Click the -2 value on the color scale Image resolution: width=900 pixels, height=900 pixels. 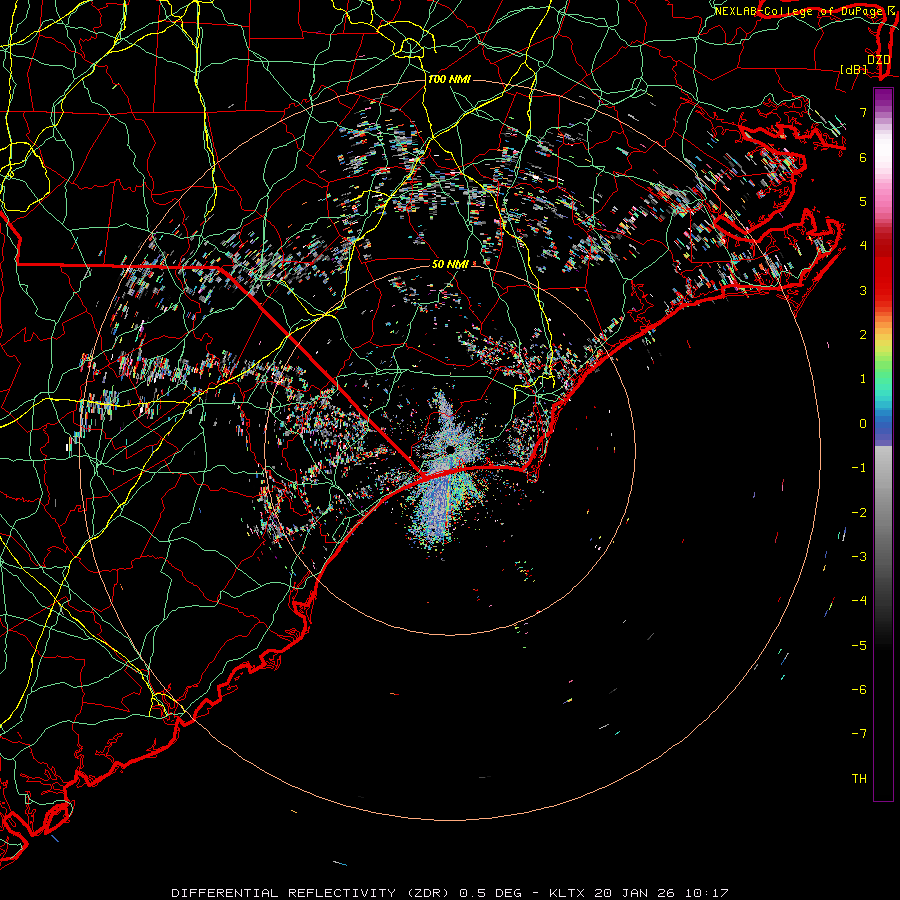coord(859,513)
